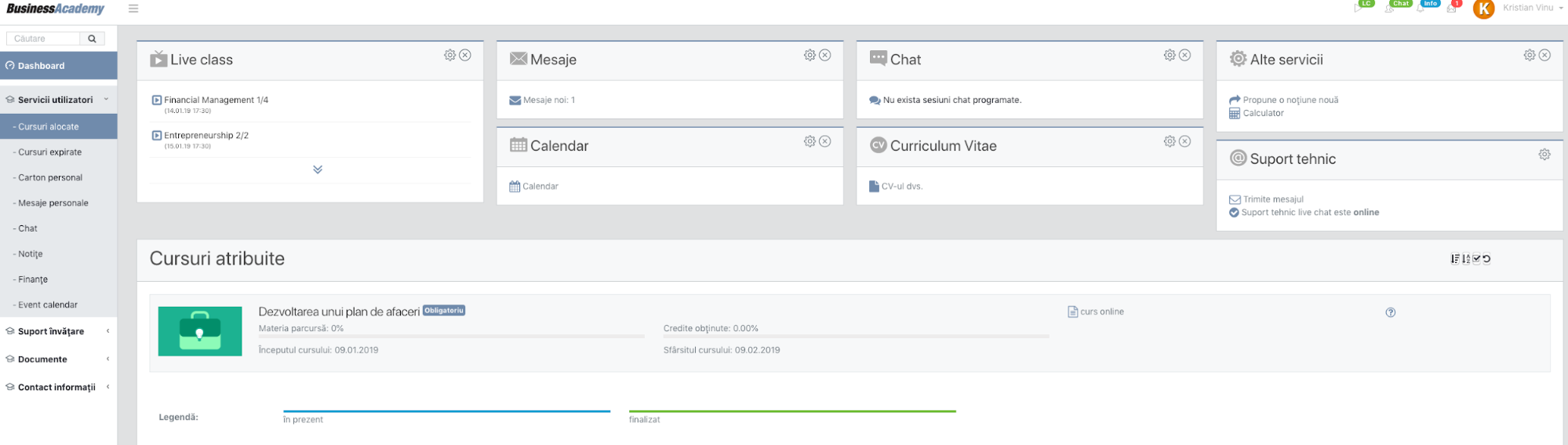Expand more Live class entries with double chevron
Viewport: 1568px width, 445px height.
[318, 170]
